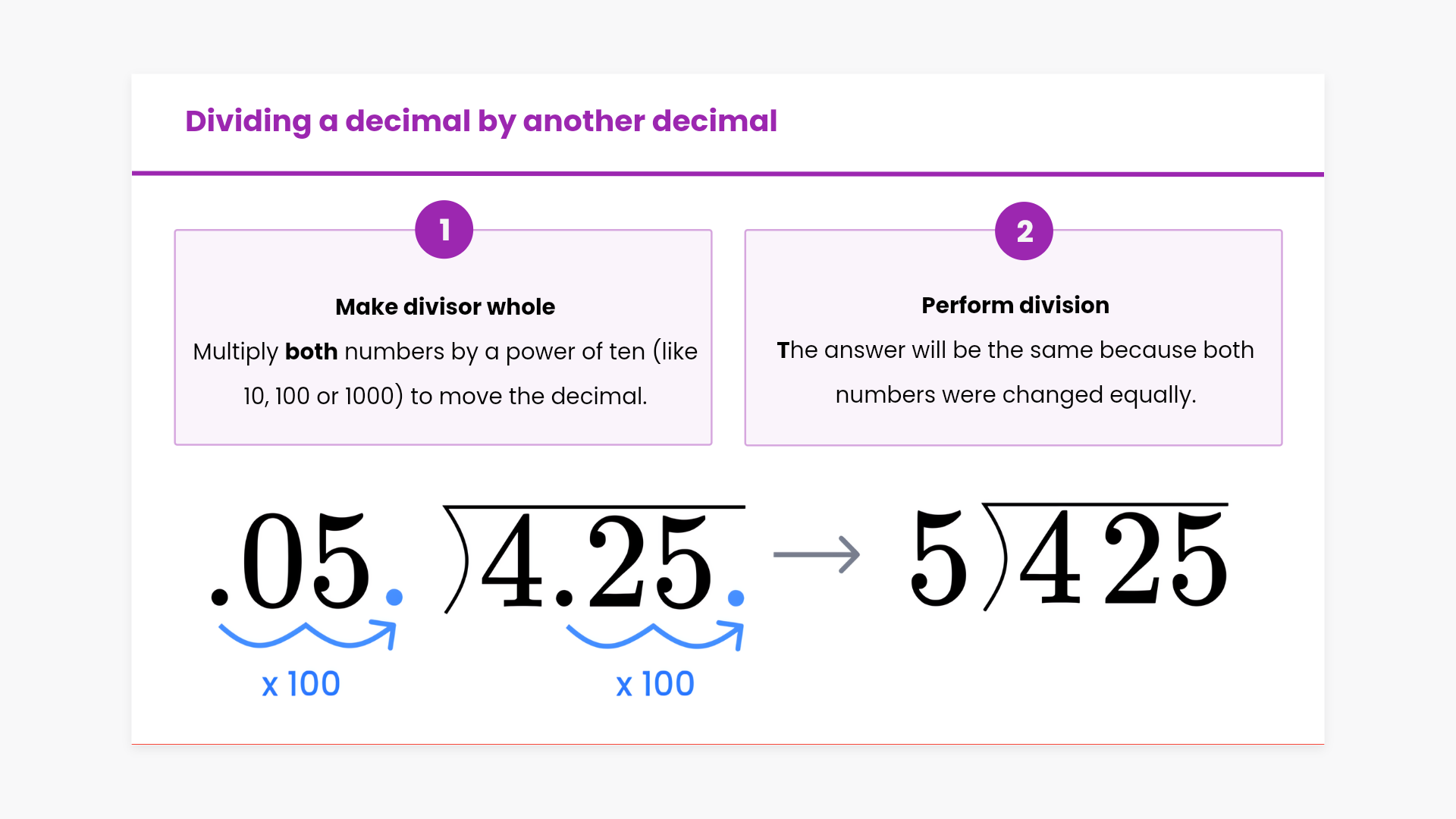Click the purple step 1 circle badge
1456x819 pixels.
click(444, 230)
